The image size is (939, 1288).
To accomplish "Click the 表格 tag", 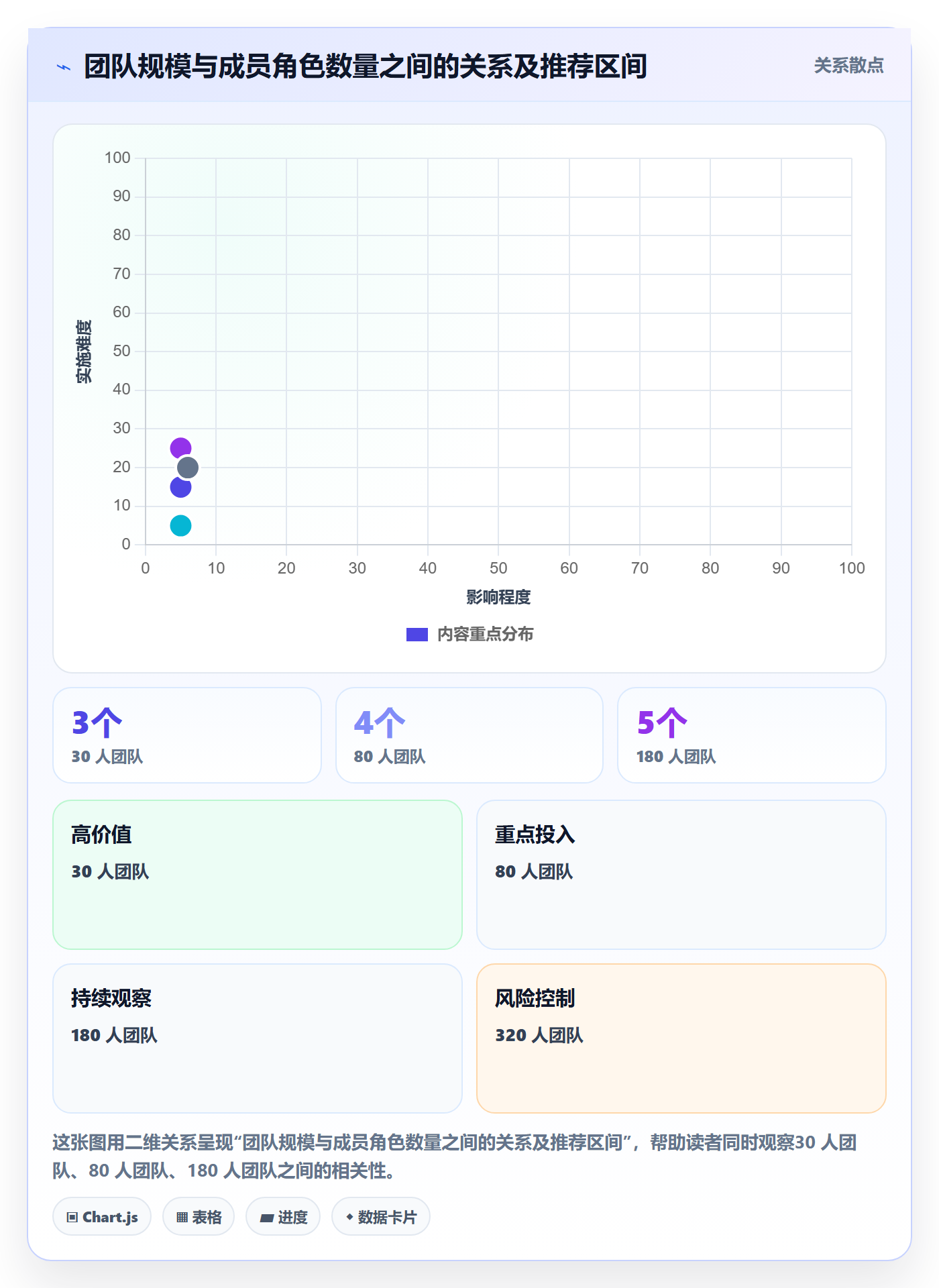I will 199,1217.
